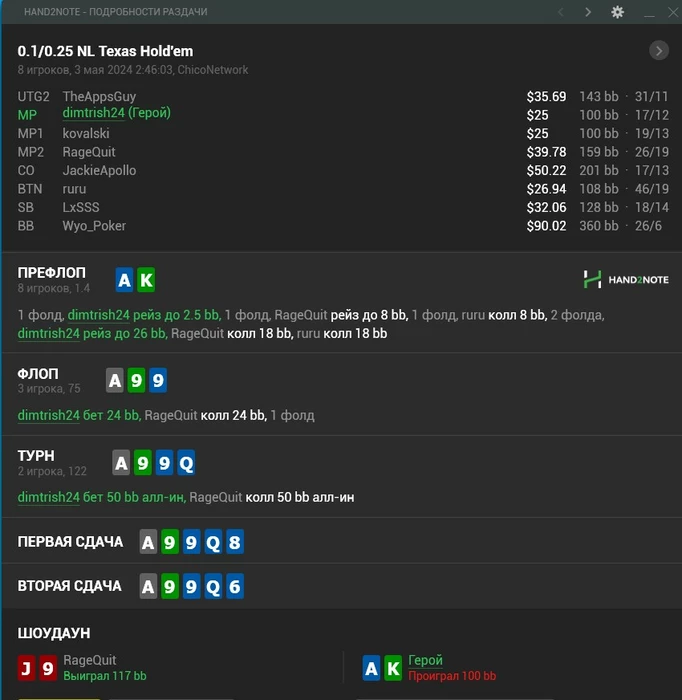Open dimtrish24 (Герой) player link in seat list

coord(116,113)
